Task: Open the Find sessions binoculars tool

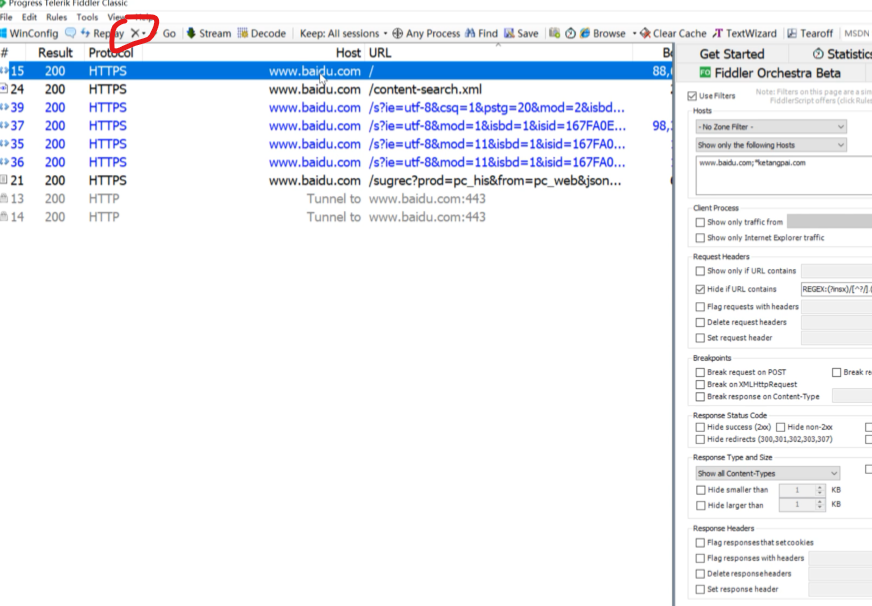Action: [482, 33]
